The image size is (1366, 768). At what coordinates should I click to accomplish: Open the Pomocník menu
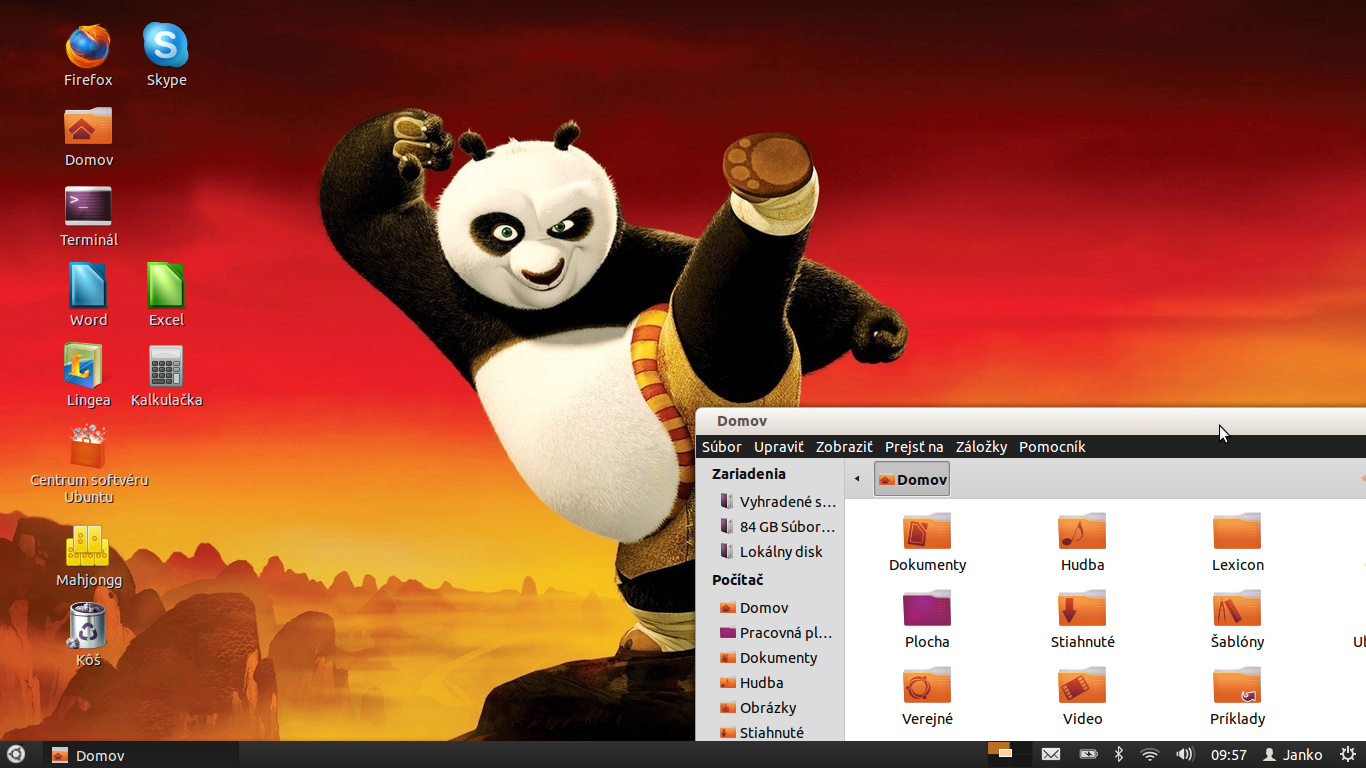(x=1052, y=447)
